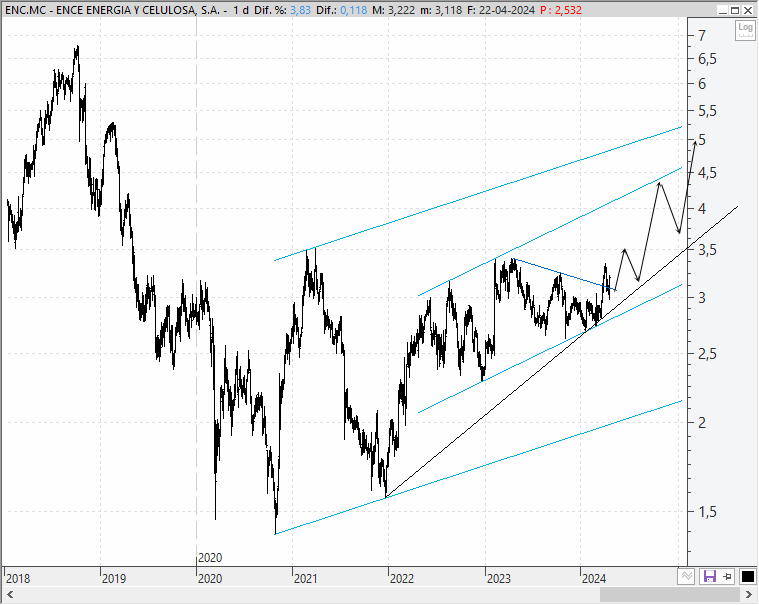
Task: Click the 4,5 price axis label
Action: tap(707, 173)
